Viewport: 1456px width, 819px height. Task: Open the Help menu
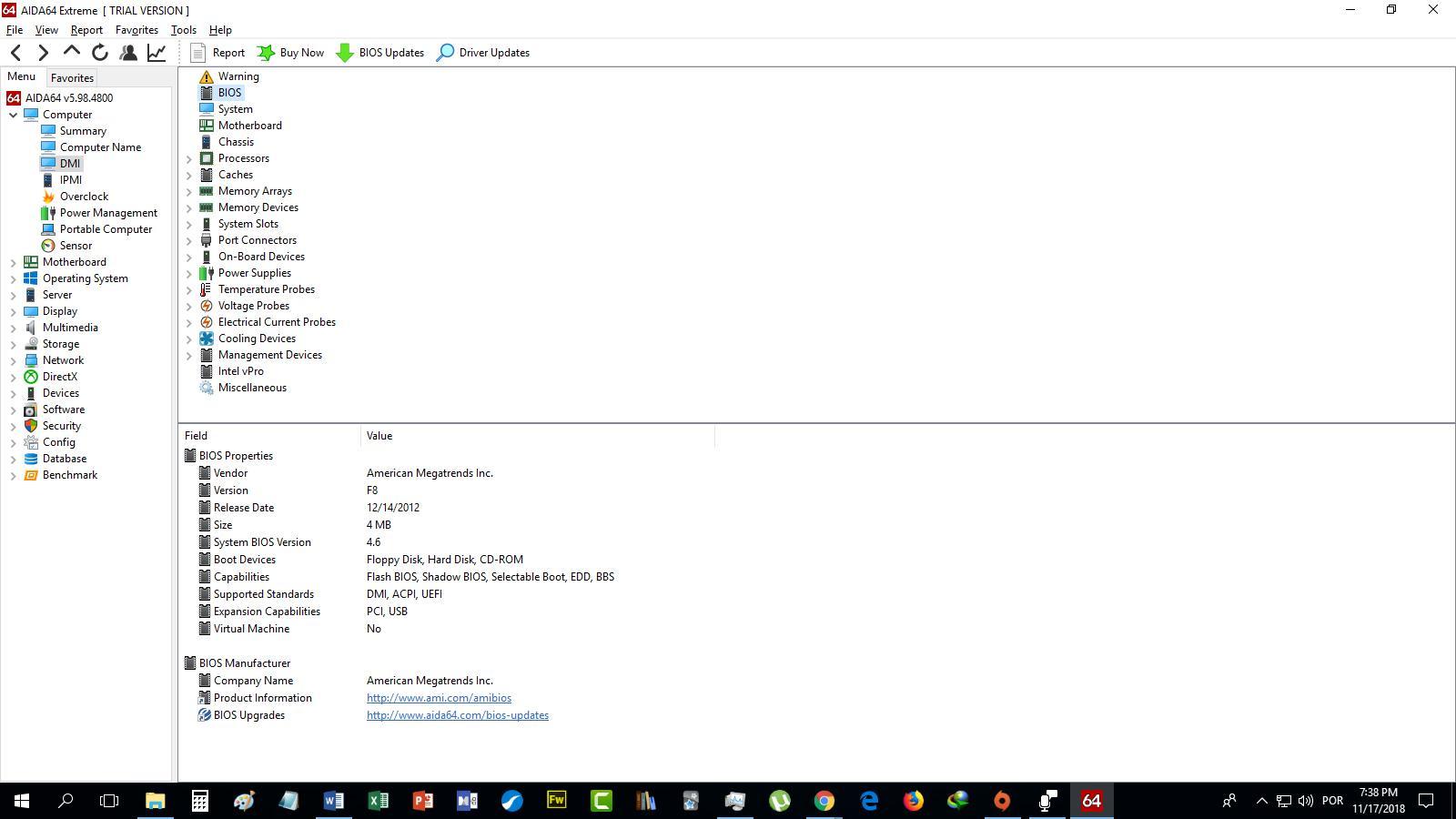[x=220, y=30]
